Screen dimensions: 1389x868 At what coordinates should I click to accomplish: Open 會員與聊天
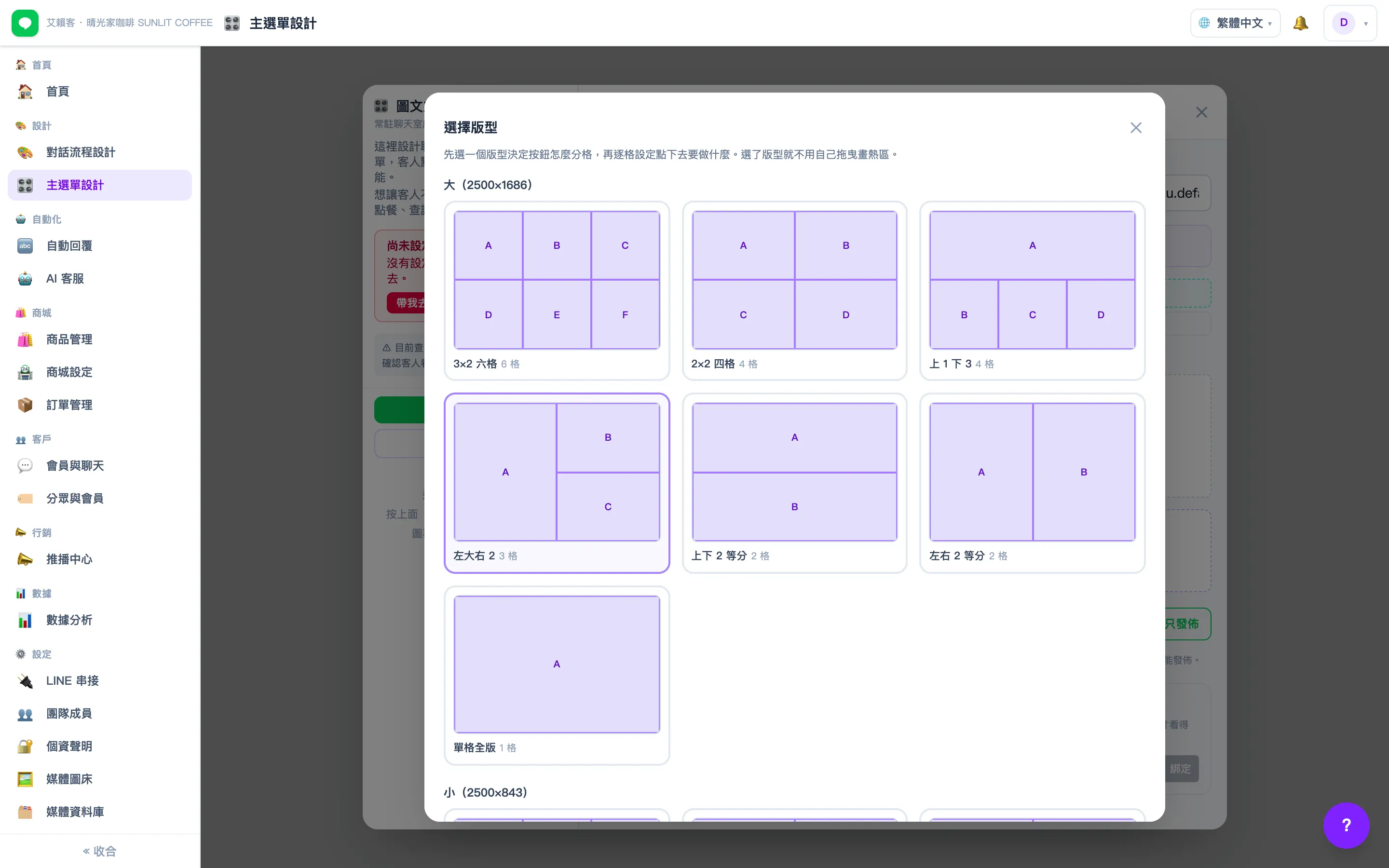(x=100, y=466)
